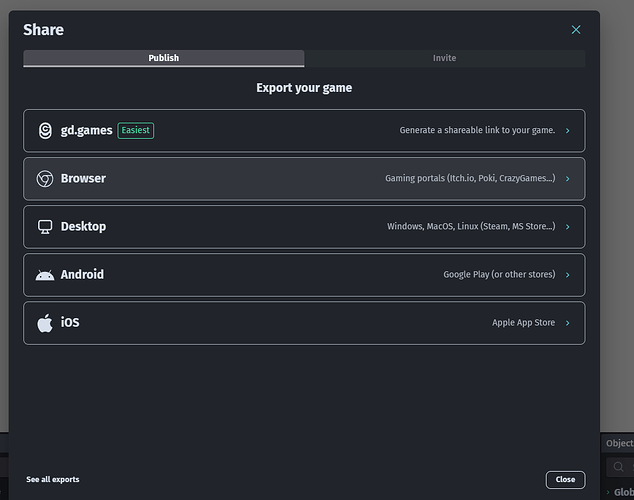Click 'Google Play (or other stores)' text
Viewport: 634px width, 500px height.
(x=499, y=274)
